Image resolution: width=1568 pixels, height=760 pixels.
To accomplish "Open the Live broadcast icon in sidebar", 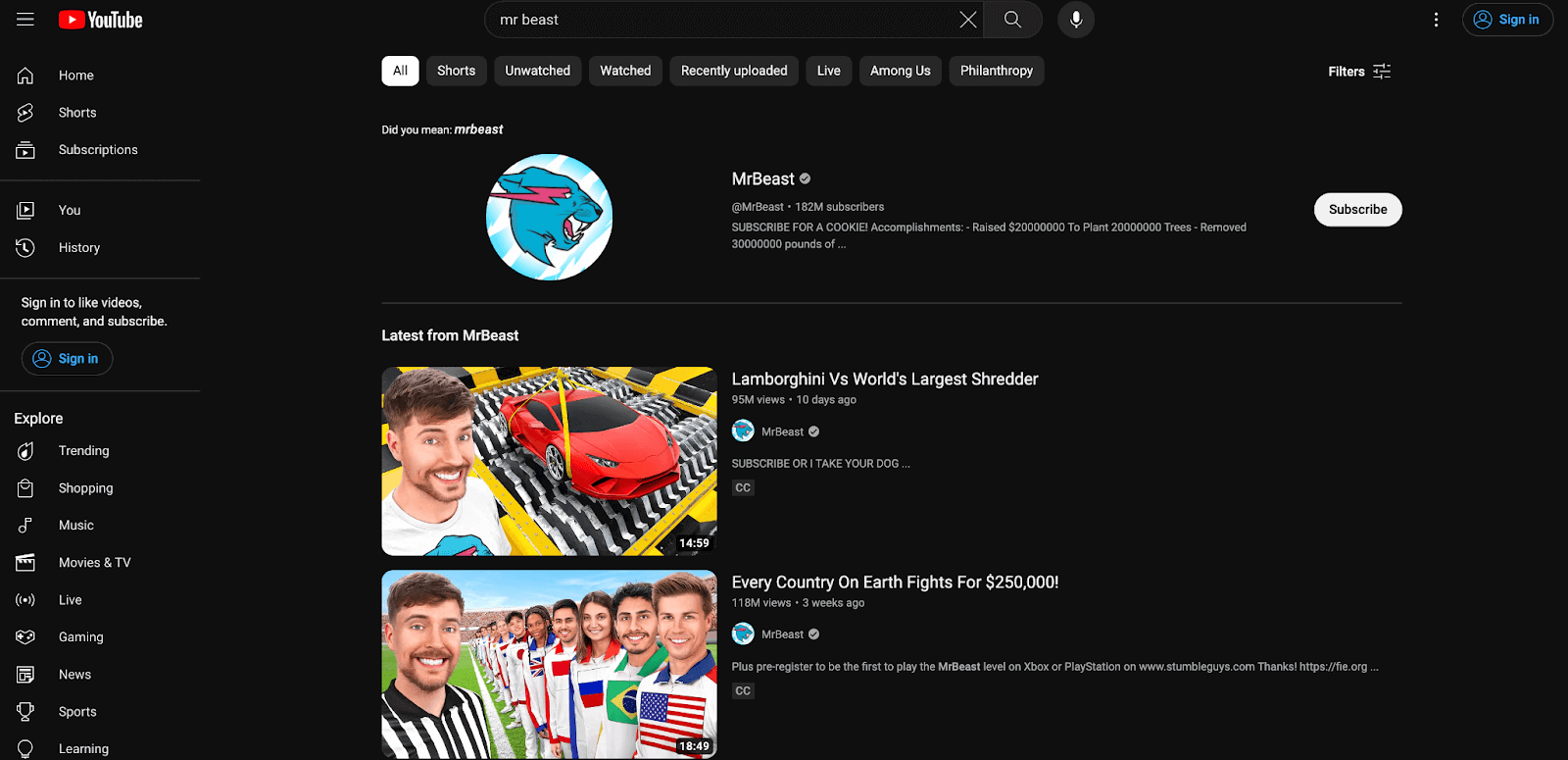I will (25, 600).
